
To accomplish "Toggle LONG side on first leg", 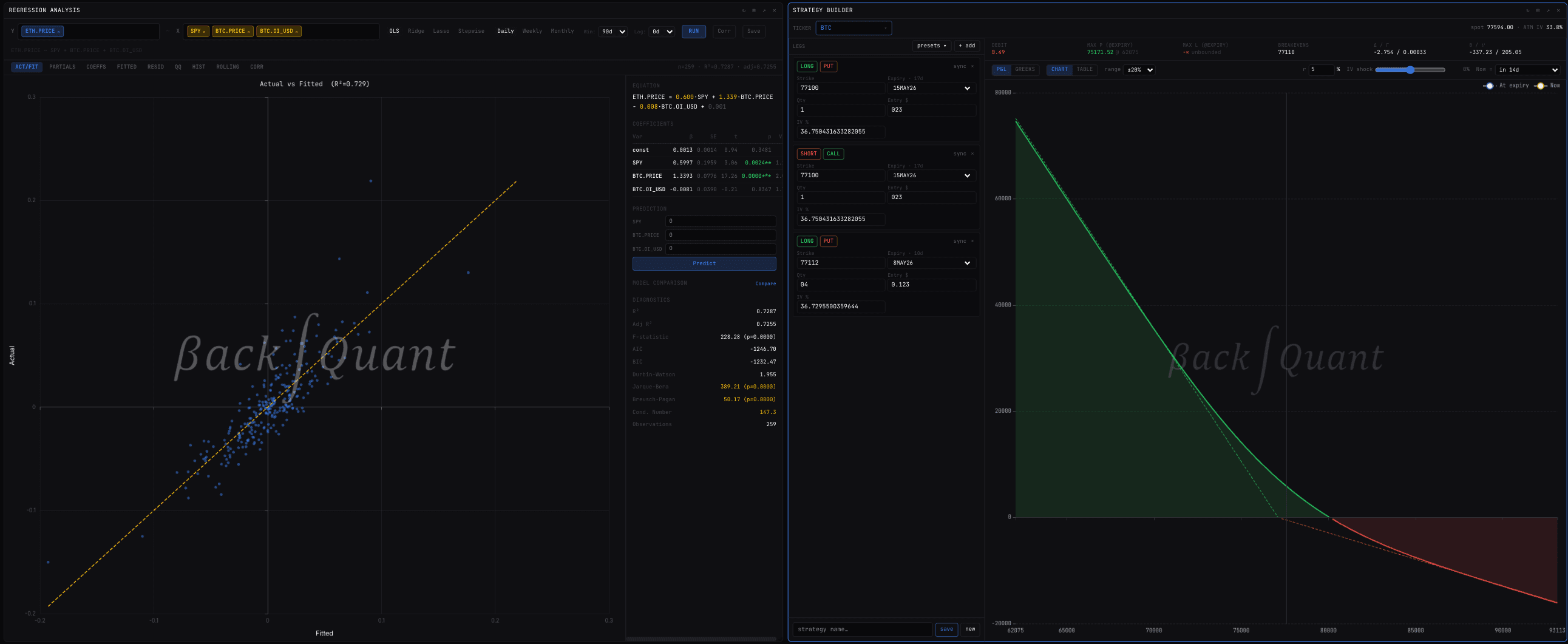I will [807, 66].
